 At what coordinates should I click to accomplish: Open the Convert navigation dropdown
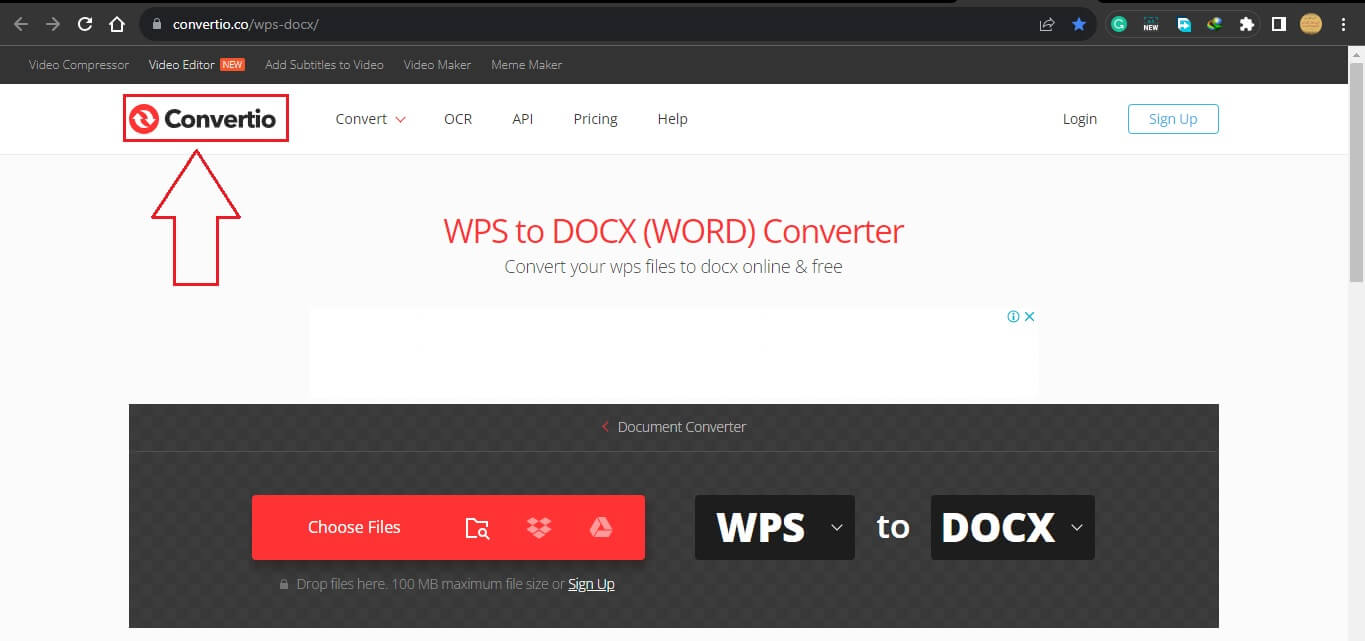tap(370, 118)
